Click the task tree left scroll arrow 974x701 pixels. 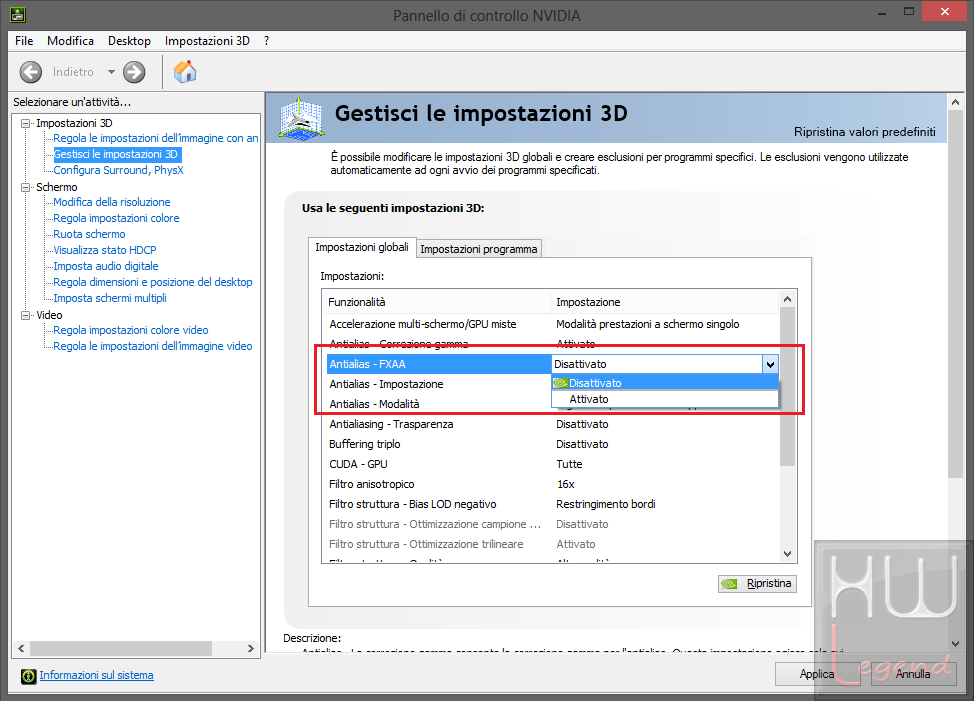coord(22,649)
